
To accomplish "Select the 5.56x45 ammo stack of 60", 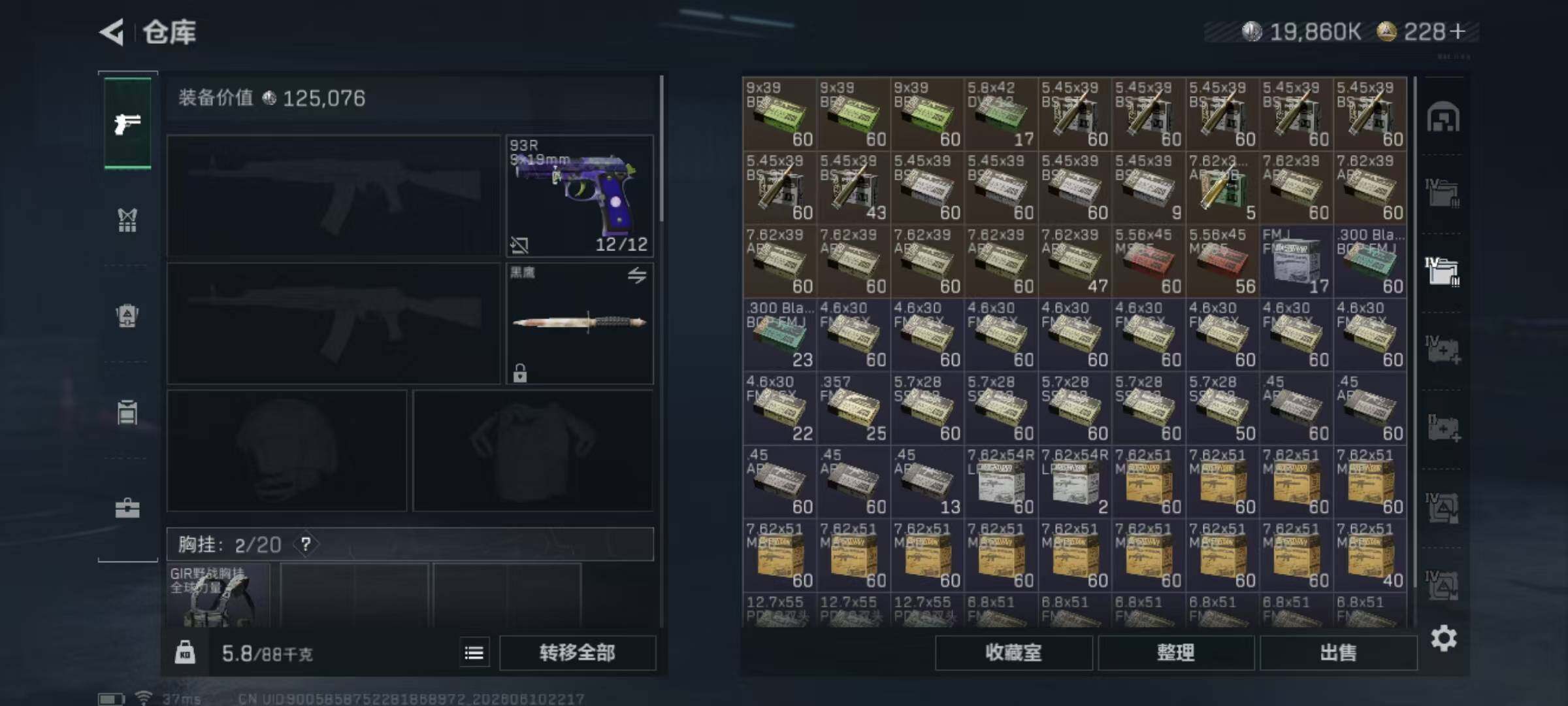I will click(x=1149, y=261).
